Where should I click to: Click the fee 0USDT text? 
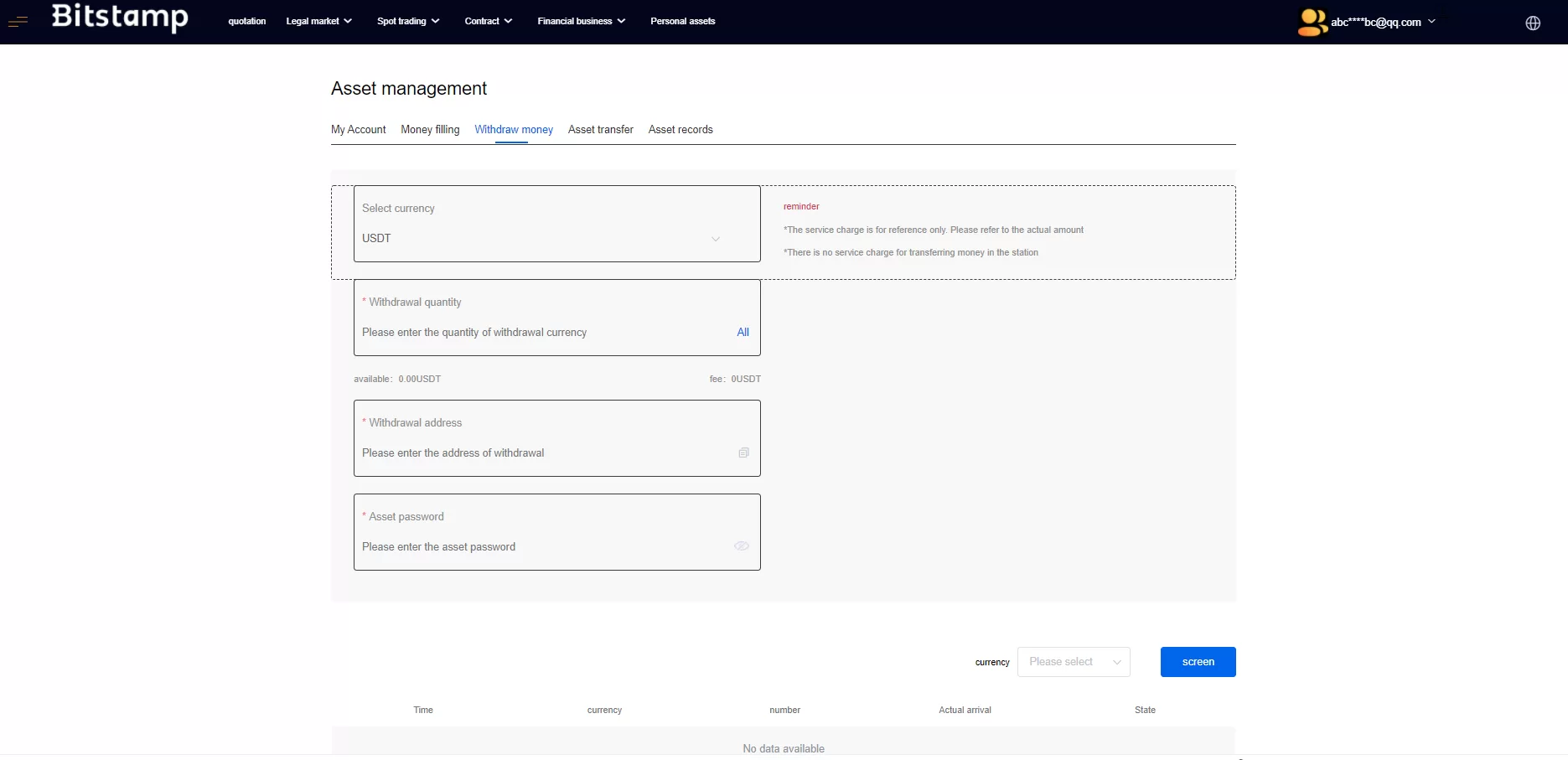[735, 379]
